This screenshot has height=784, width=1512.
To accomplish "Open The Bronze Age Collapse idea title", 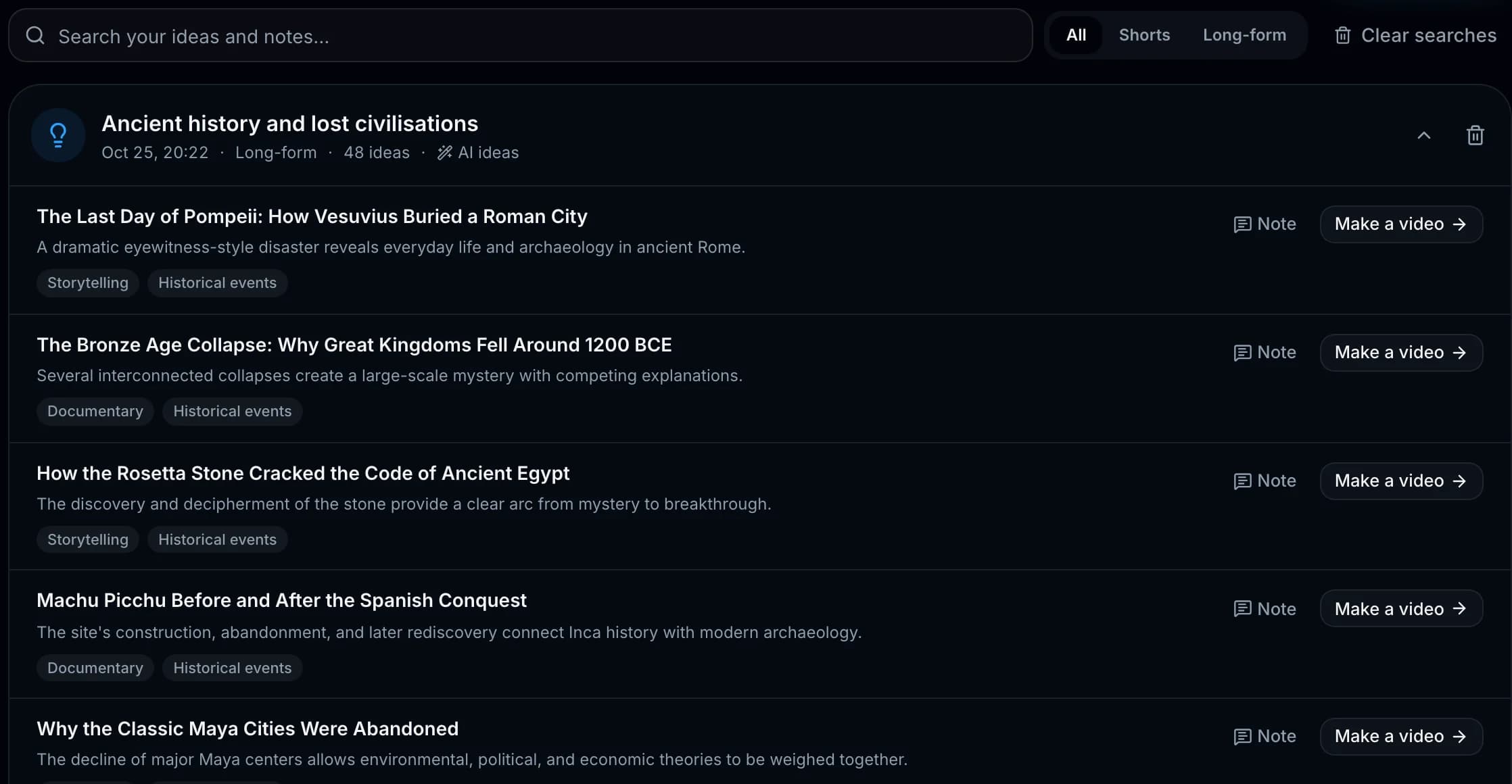I will click(354, 345).
